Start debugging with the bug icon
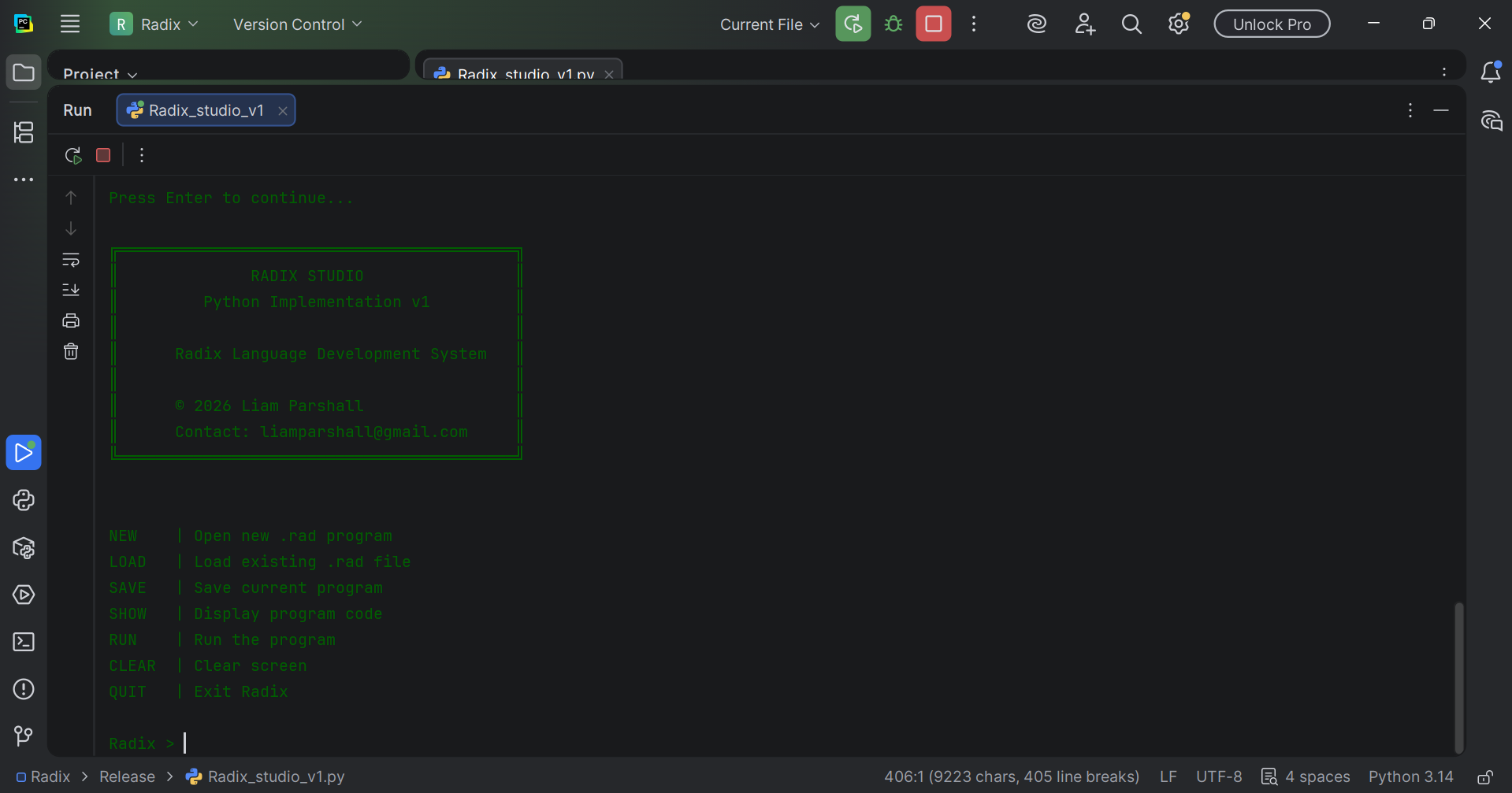The image size is (1512, 793). [893, 24]
